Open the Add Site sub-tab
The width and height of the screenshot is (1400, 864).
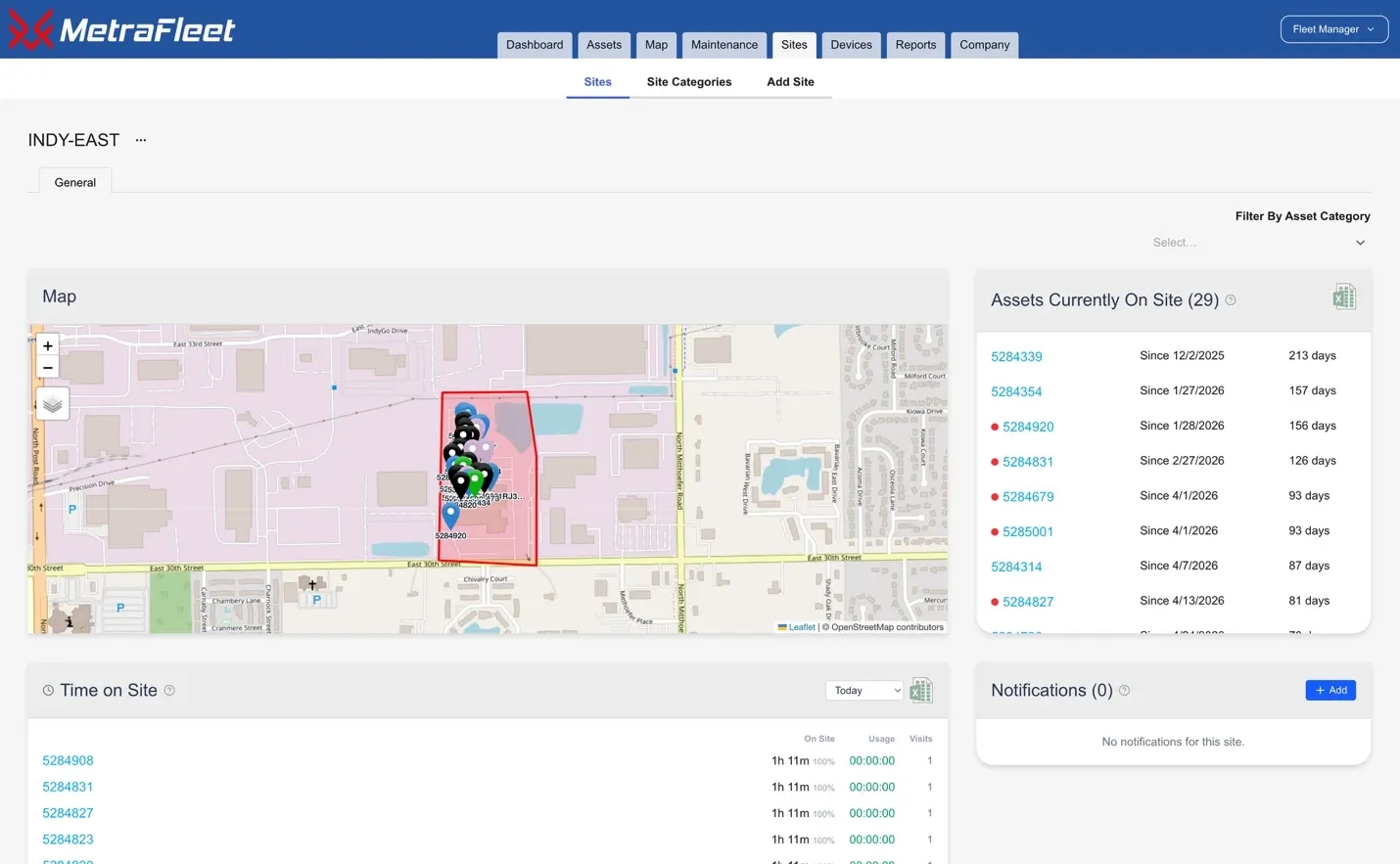(x=790, y=82)
